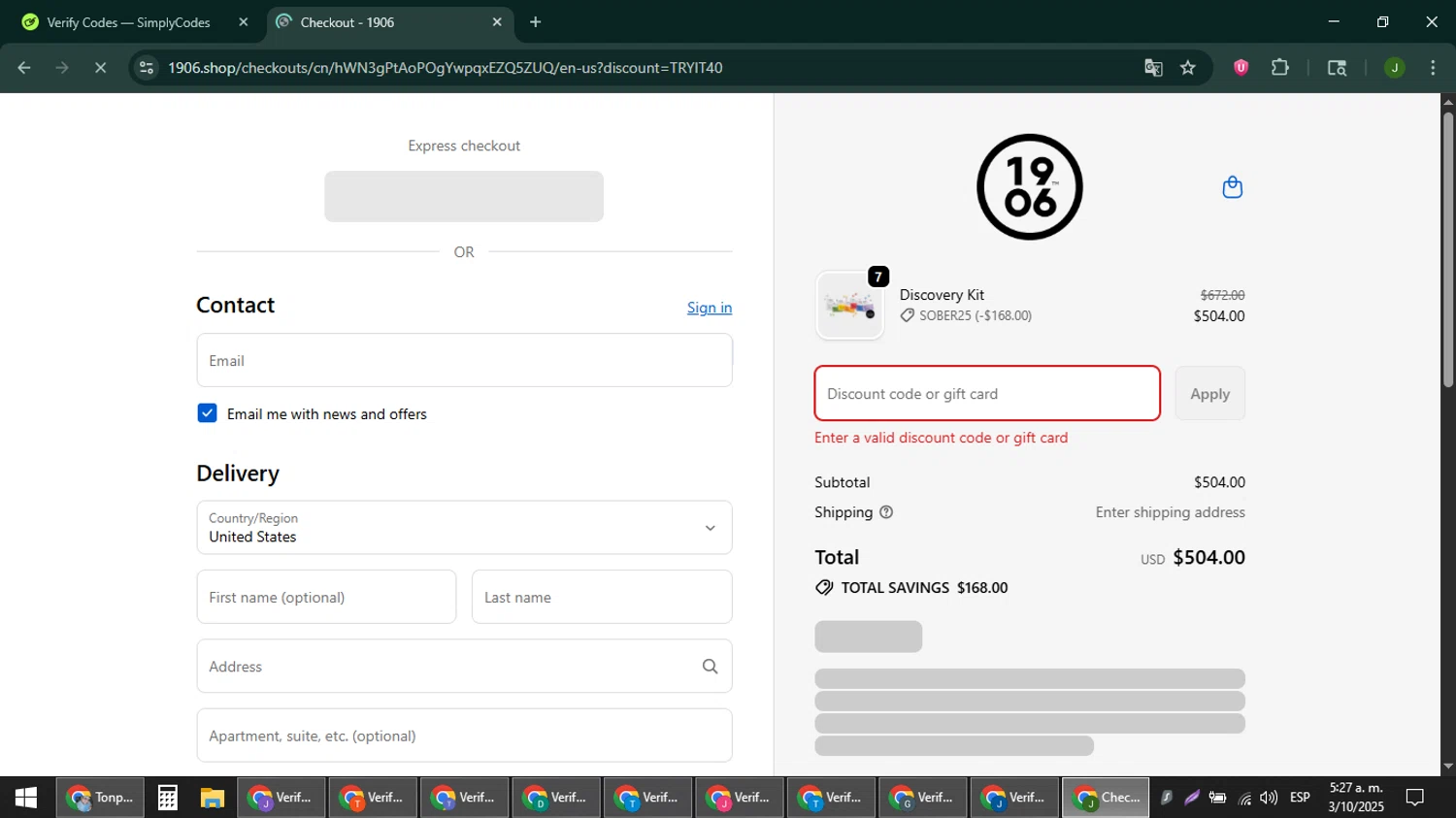1456x818 pixels.
Task: Focus the Apartment, suite, etc. field
Action: (x=464, y=736)
